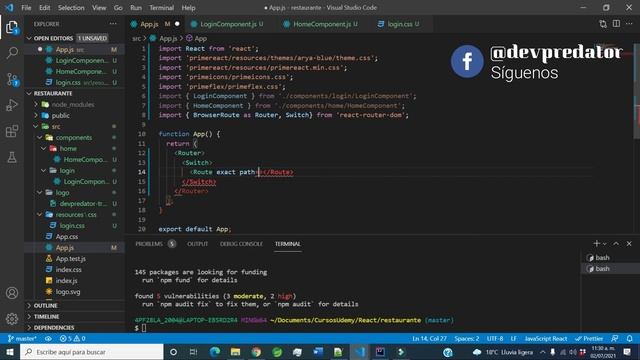Click Spaces: 2 indentation setting
The width and height of the screenshot is (640, 360).
467,338
